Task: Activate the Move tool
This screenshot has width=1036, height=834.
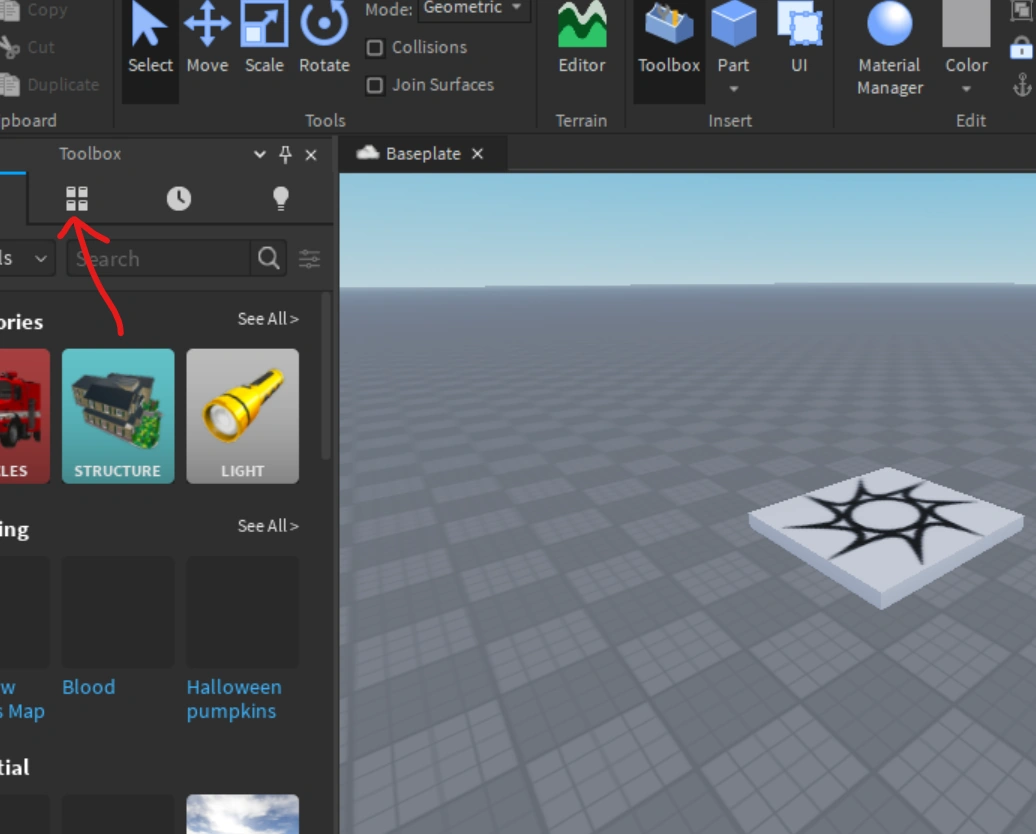Action: point(207,40)
